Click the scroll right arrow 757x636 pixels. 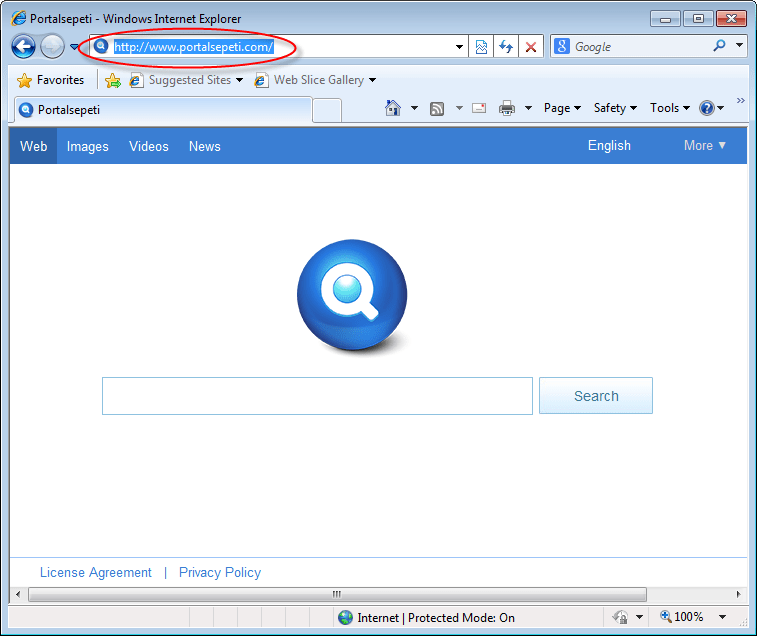pos(738,594)
